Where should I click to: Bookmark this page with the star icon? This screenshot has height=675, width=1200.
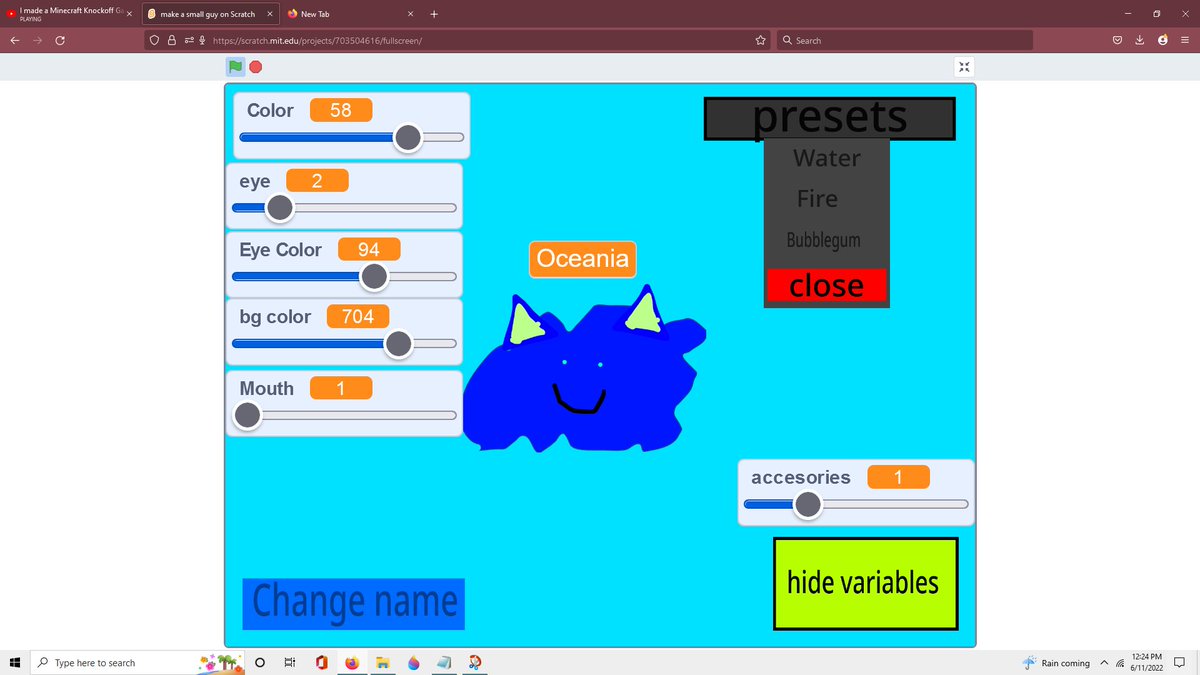point(760,40)
